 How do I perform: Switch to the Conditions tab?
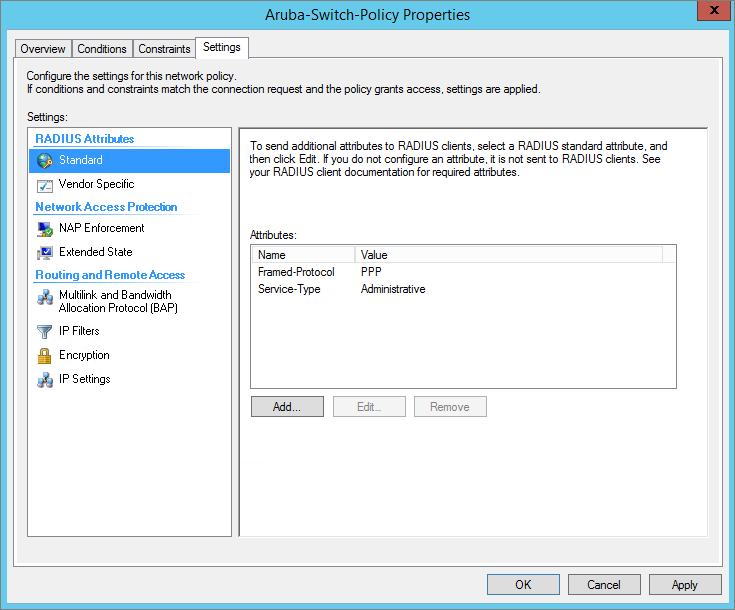pos(102,49)
